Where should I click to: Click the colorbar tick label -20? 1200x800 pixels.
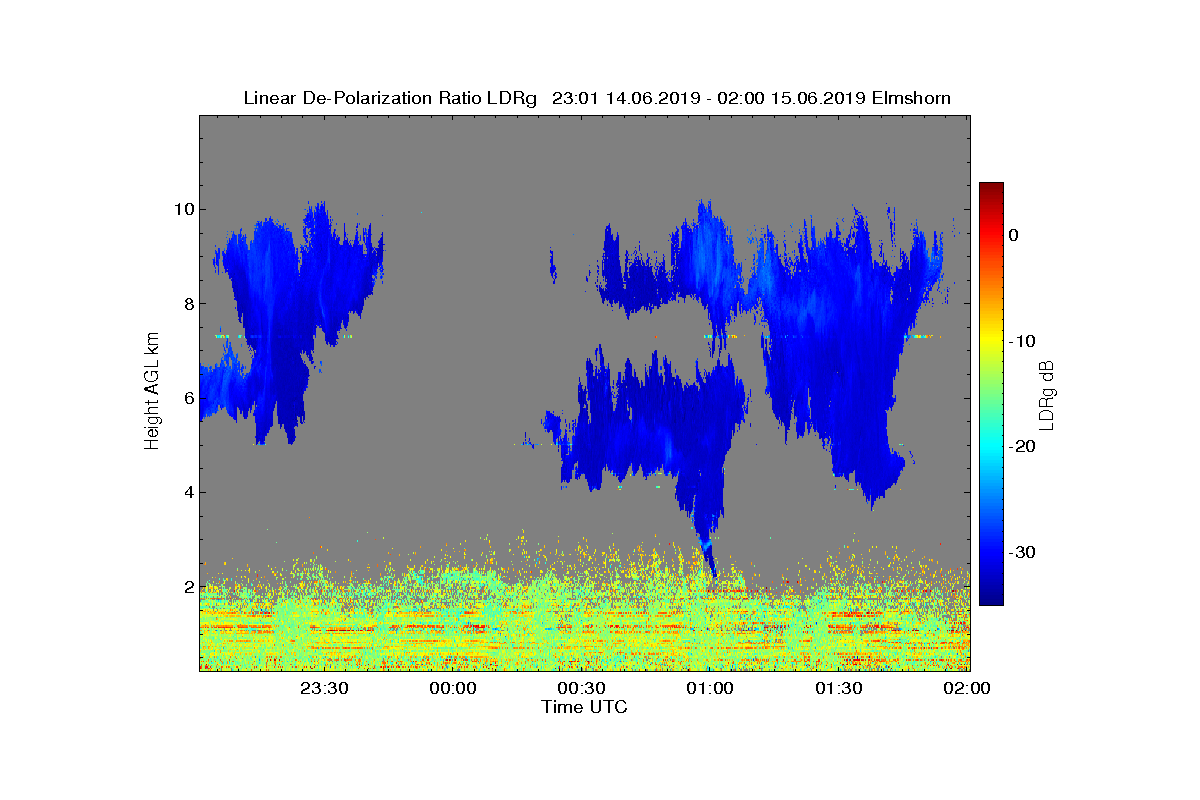pos(1021,447)
